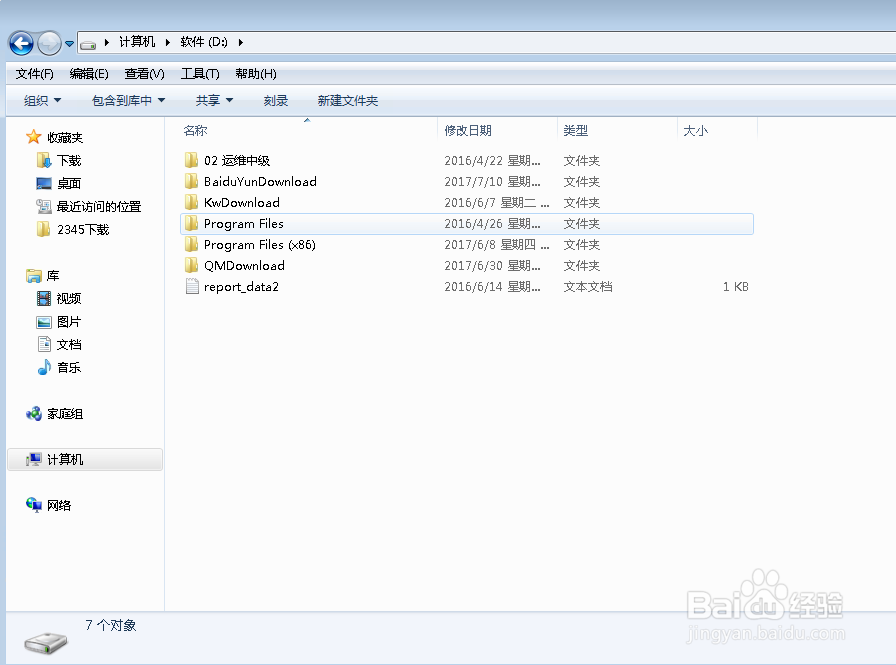This screenshot has width=896, height=665.
Task: Click the 新建文件夹 button
Action: click(347, 100)
